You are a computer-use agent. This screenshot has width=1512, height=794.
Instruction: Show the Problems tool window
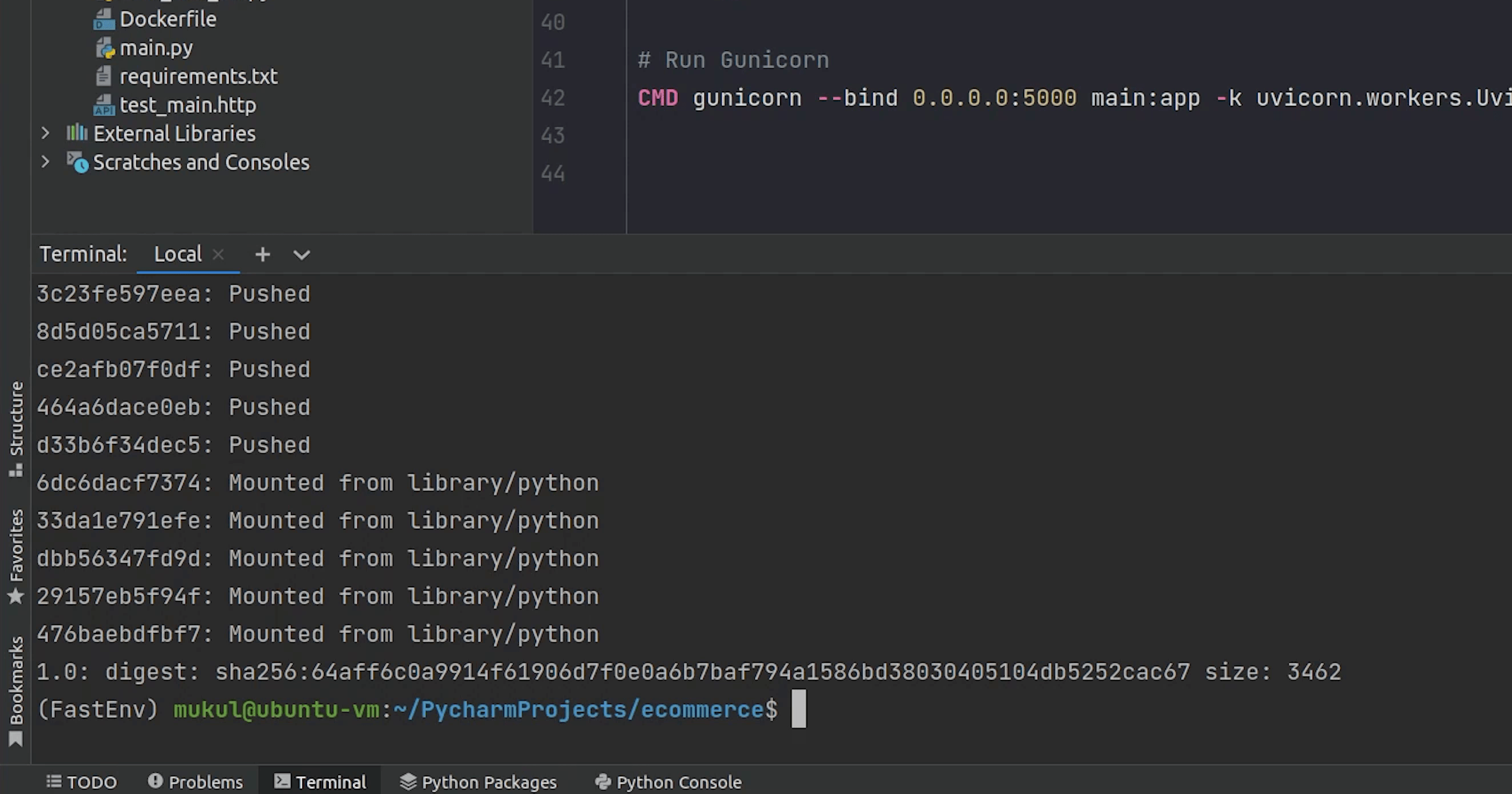pos(195,781)
